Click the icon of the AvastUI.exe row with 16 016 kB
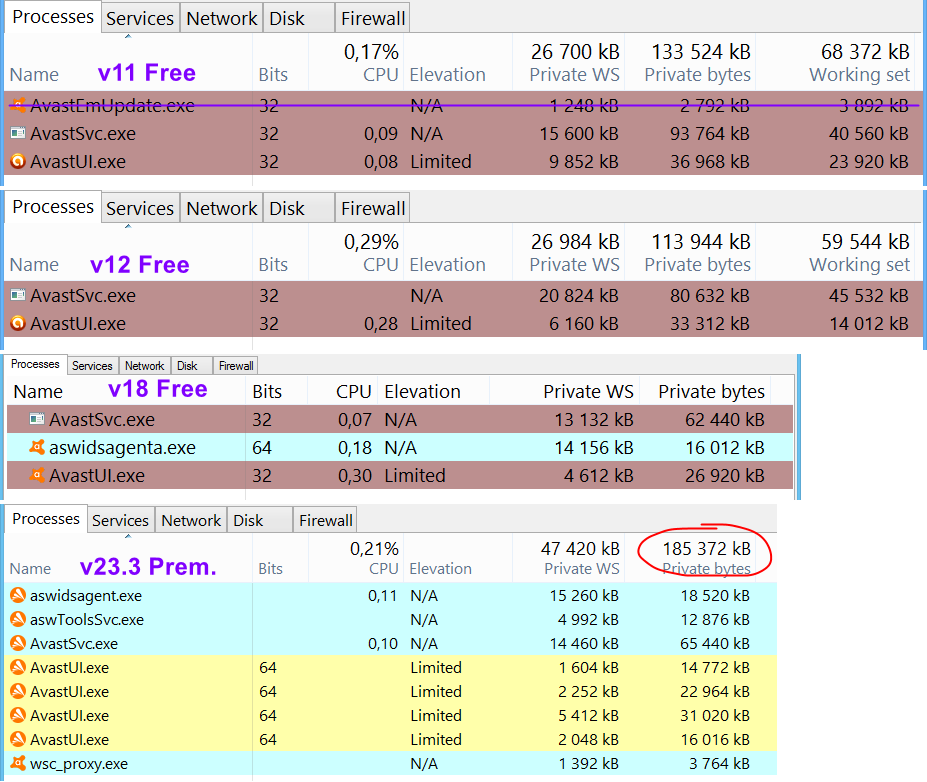The image size is (927, 782). [18, 739]
